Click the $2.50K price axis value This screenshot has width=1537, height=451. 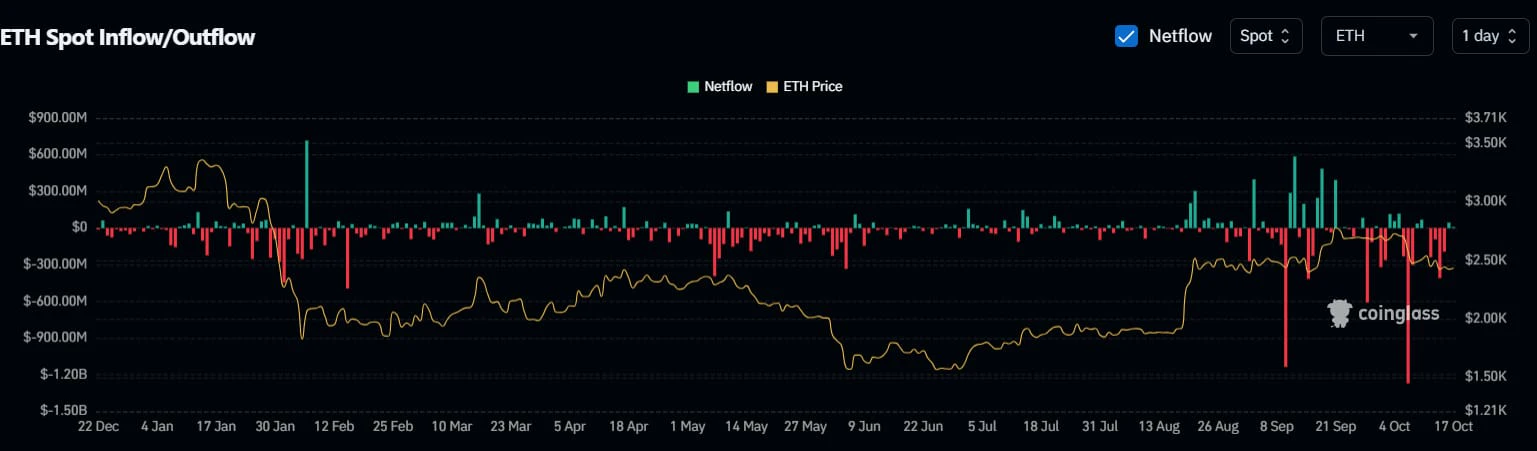pyautogui.click(x=1484, y=260)
